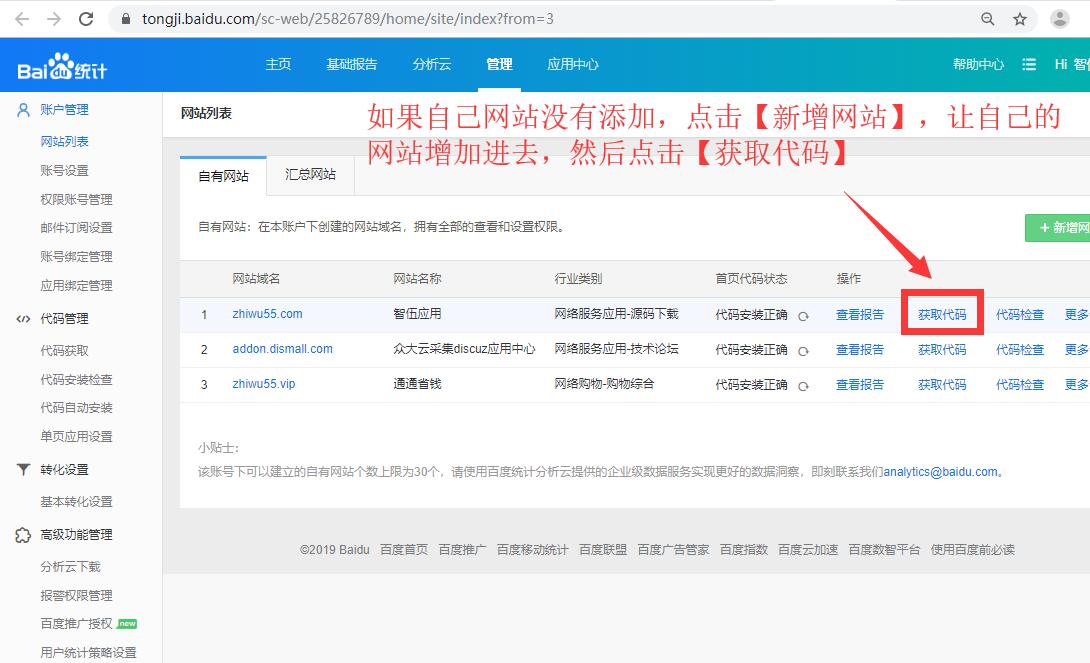Open 百度指数 footer link
This screenshot has width=1090, height=663.
pyautogui.click(x=744, y=550)
